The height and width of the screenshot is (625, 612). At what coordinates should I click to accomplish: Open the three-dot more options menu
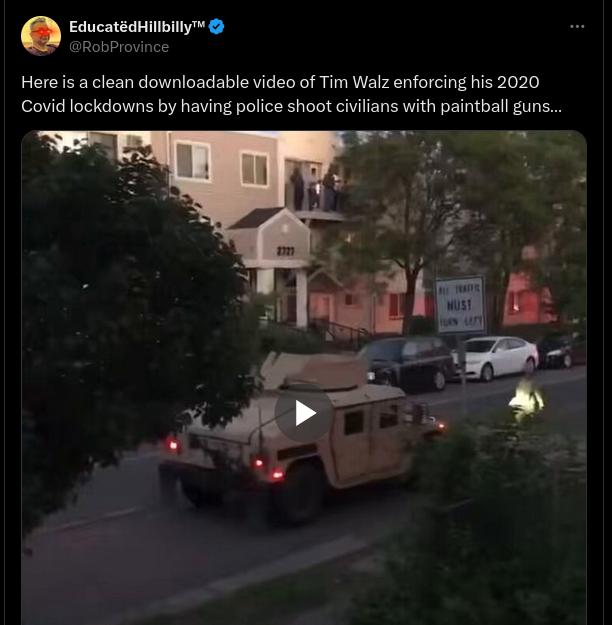coord(577,27)
